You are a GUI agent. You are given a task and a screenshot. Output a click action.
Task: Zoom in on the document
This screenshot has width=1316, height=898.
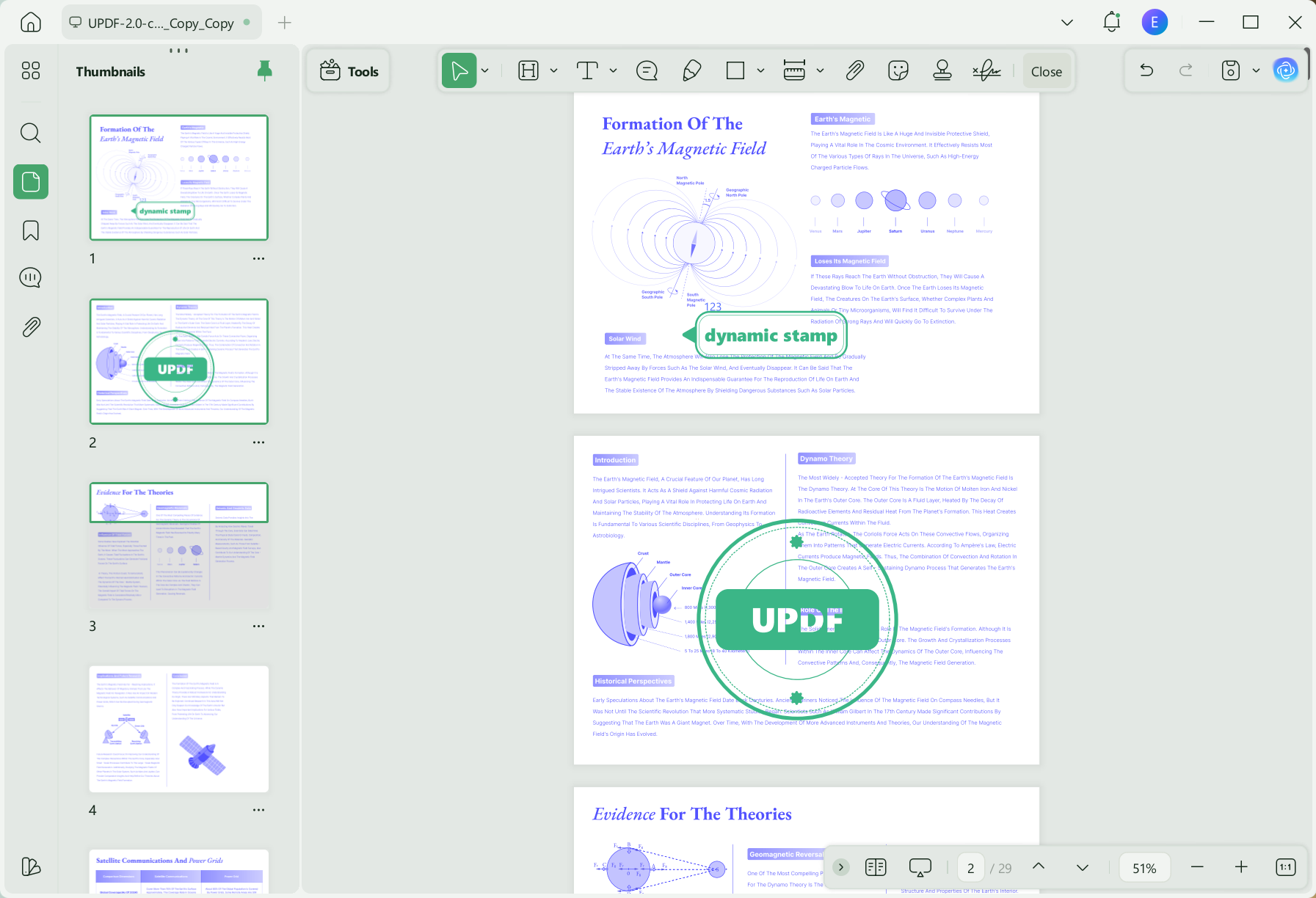[x=1241, y=867]
